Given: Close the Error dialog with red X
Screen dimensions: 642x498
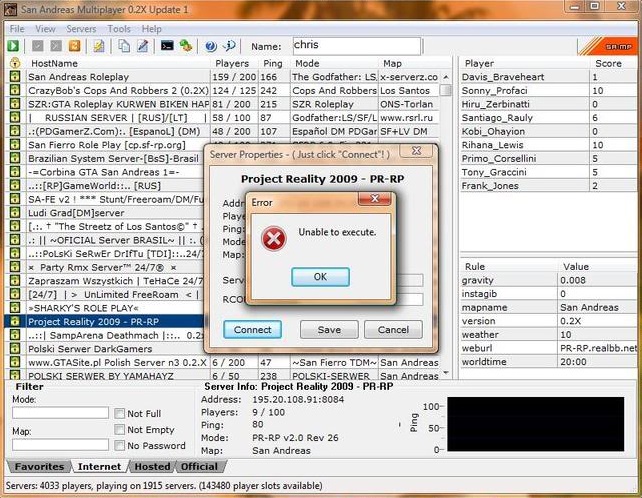Looking at the screenshot, I should point(374,199).
